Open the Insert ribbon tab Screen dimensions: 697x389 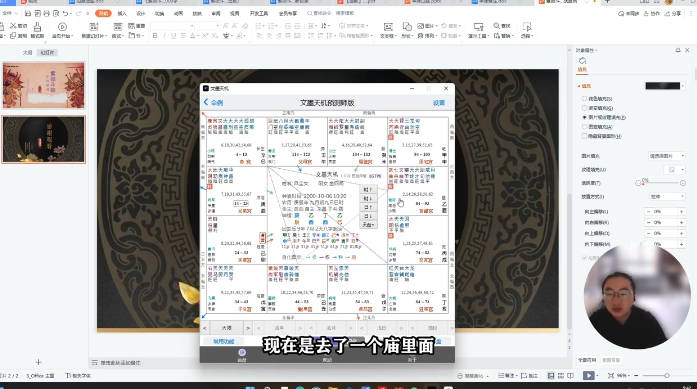(122, 14)
